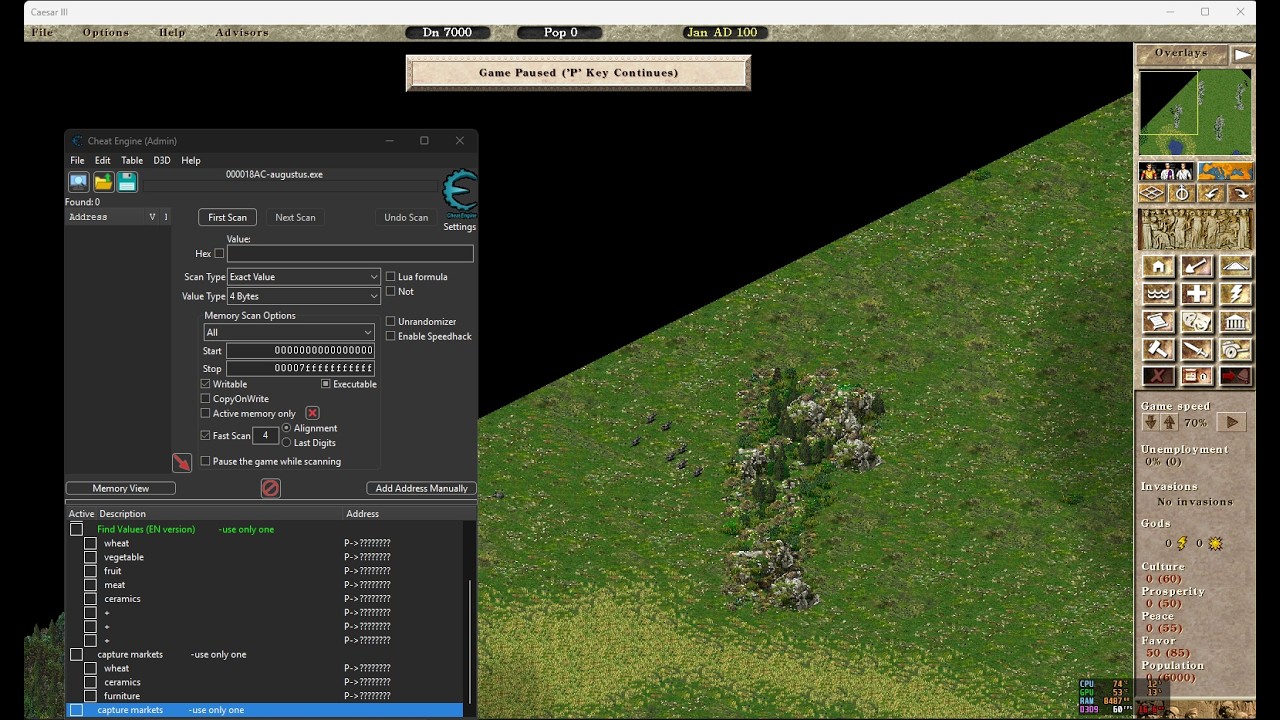Click the save floppy disk icon in Cheat Engine
This screenshot has width=1280, height=720.
point(127,182)
